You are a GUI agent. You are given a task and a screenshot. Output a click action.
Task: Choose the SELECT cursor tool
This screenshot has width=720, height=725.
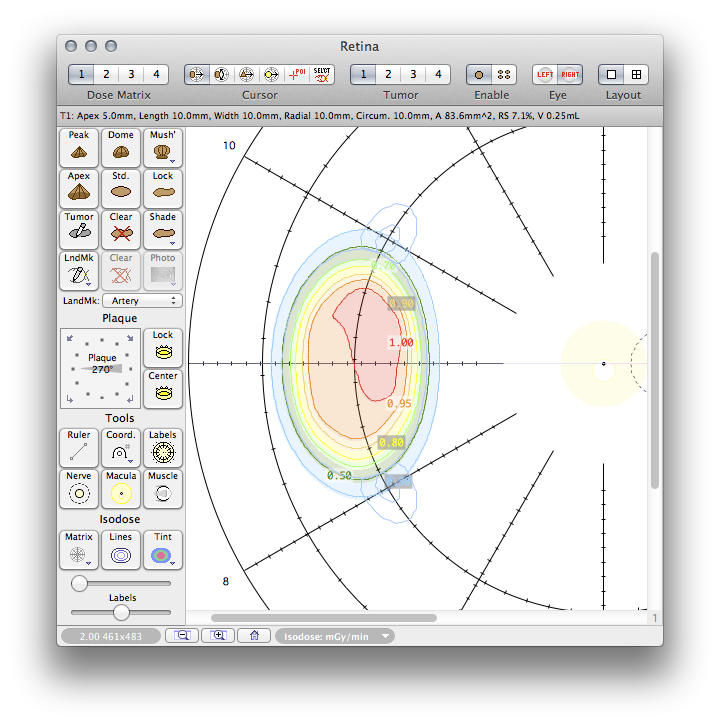tap(322, 74)
